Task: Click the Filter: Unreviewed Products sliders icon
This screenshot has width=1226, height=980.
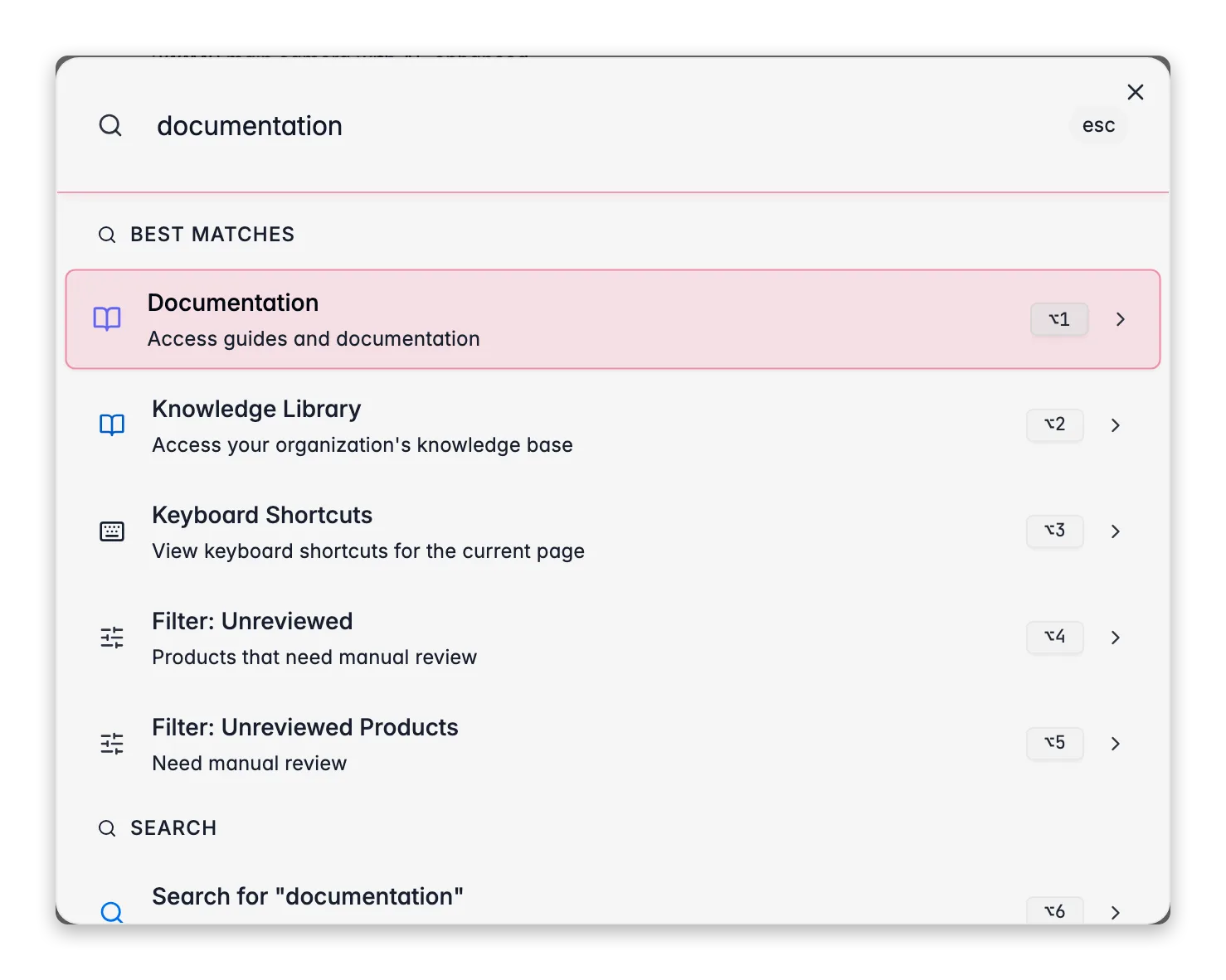Action: [112, 744]
